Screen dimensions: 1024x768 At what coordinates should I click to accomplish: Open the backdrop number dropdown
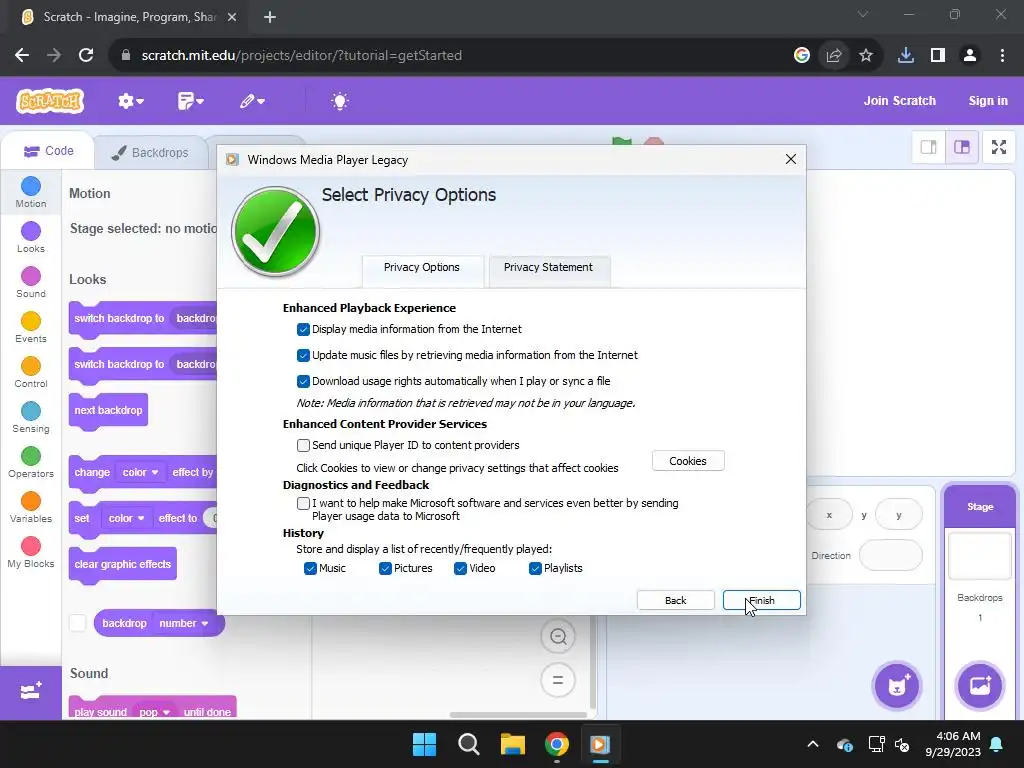click(184, 624)
